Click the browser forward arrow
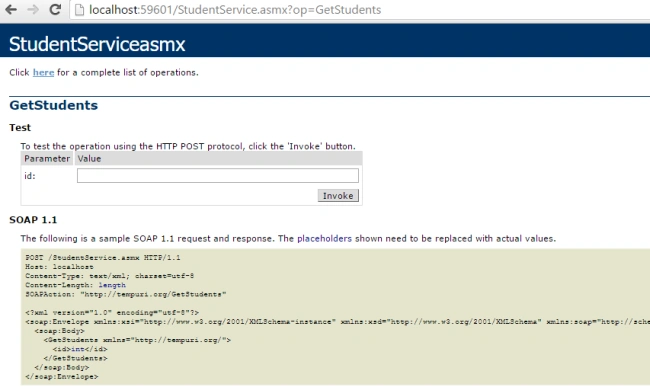This screenshot has width=650, height=387. click(33, 9)
